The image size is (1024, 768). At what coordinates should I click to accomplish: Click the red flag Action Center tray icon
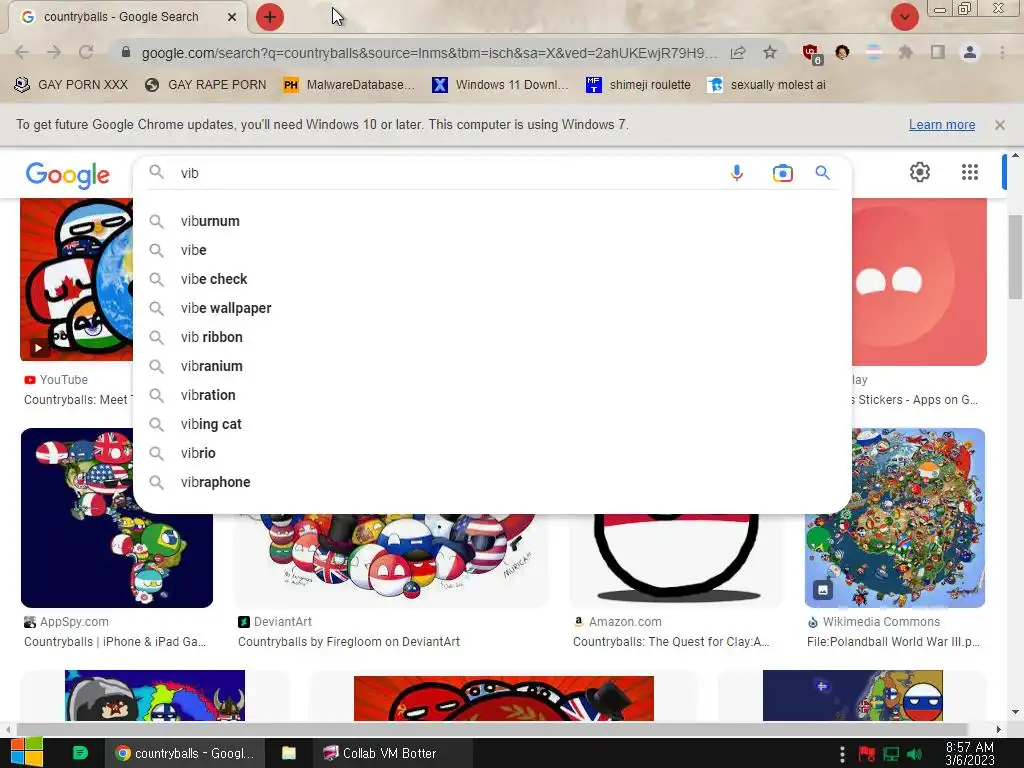click(x=867, y=754)
